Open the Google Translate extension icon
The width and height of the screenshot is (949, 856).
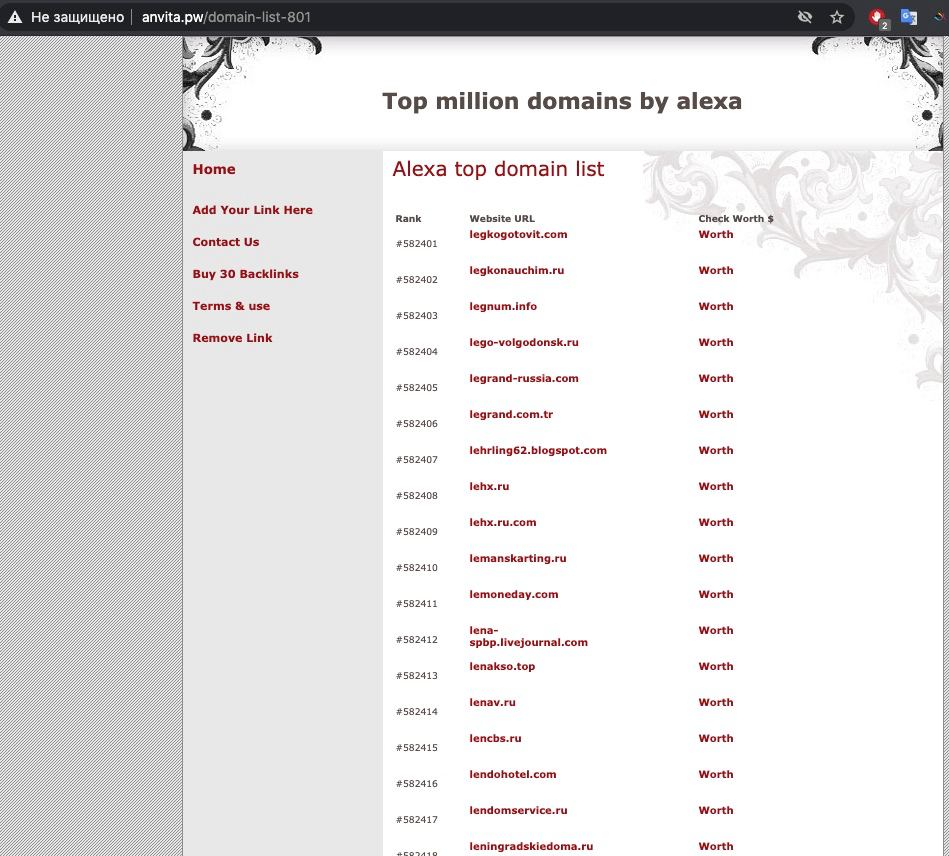pos(908,17)
